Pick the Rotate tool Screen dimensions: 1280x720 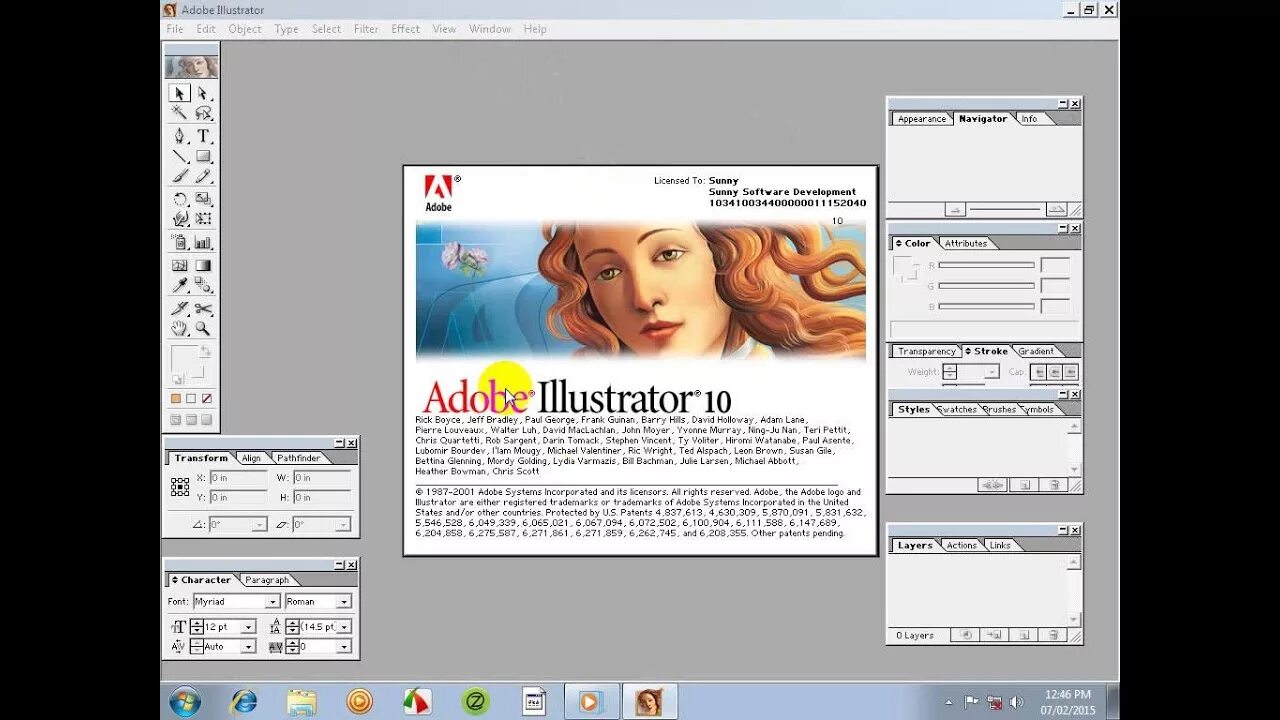(180, 199)
